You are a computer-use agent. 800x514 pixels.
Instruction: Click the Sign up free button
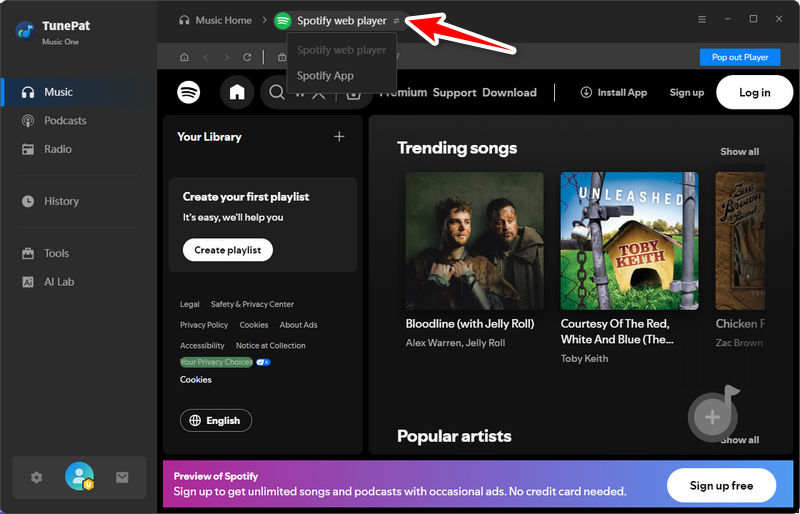[721, 485]
